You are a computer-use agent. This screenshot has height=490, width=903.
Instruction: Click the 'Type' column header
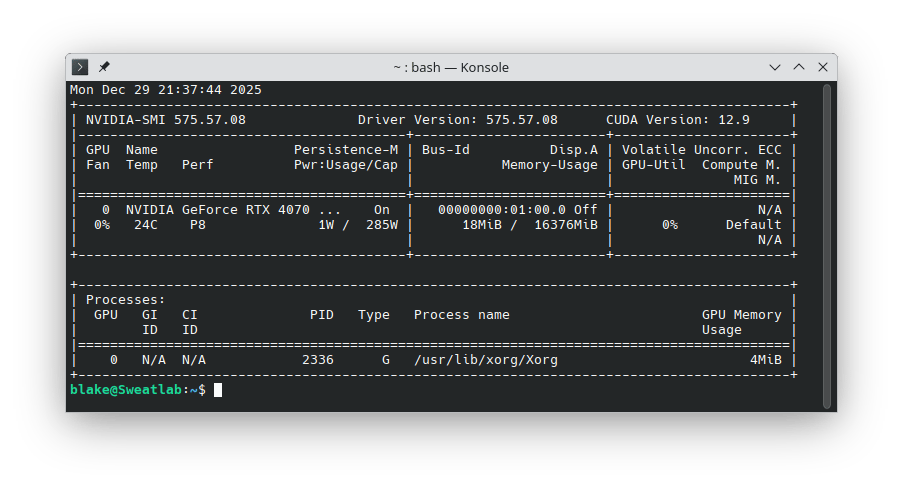[374, 315]
